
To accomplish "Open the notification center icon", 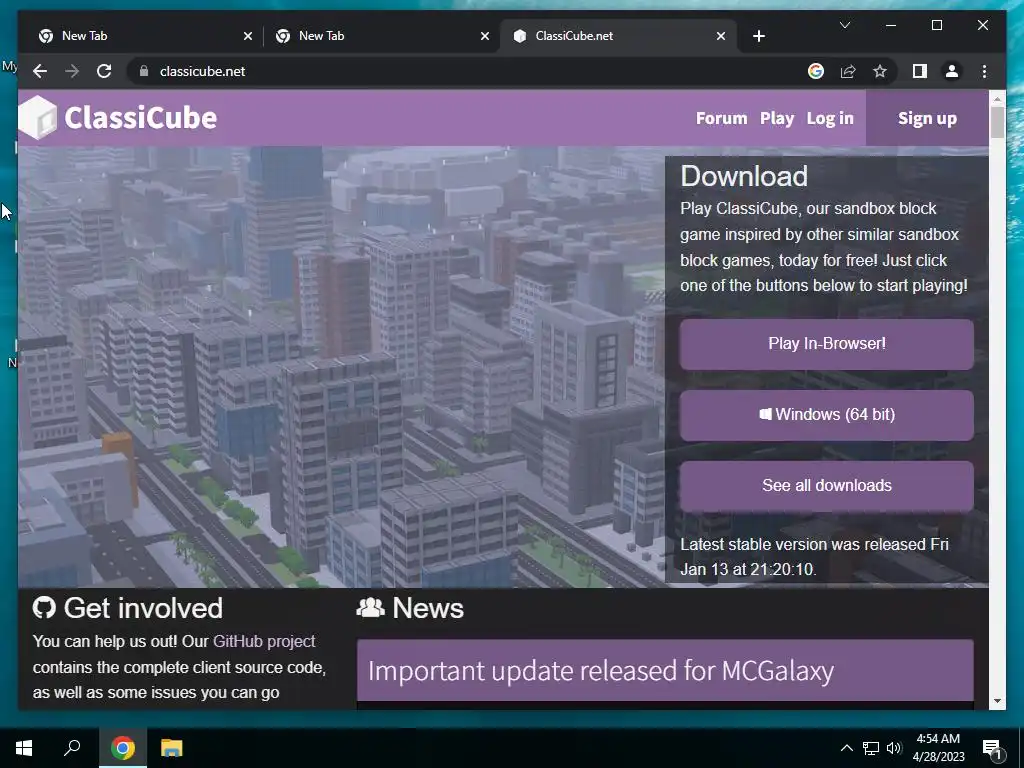I will (992, 748).
